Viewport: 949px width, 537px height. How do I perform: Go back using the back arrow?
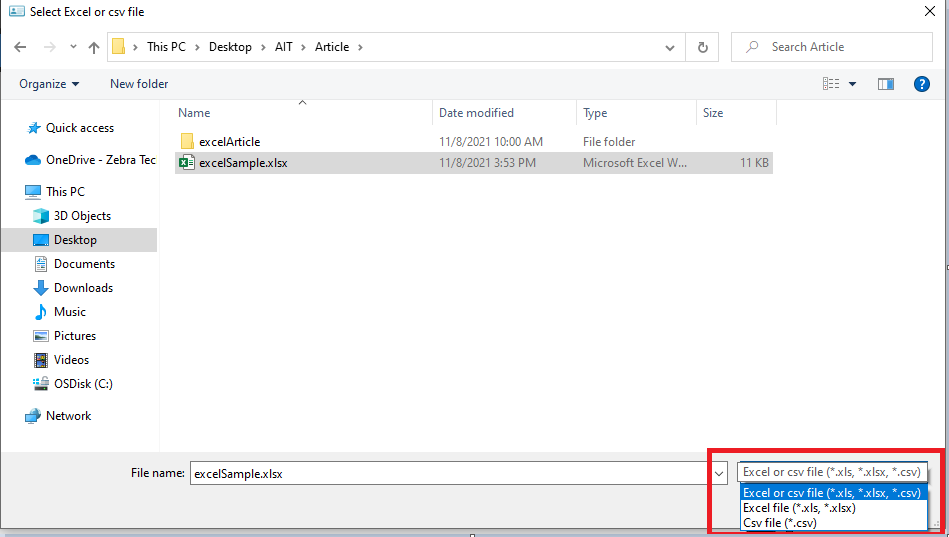click(20, 47)
